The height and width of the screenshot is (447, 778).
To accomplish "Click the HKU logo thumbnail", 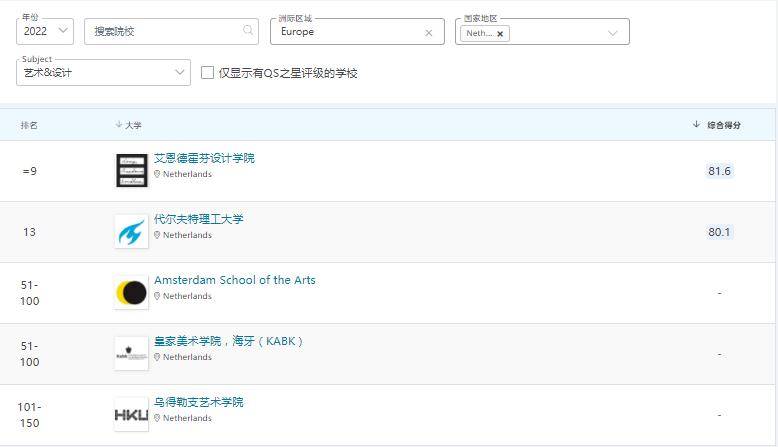I will (x=131, y=415).
